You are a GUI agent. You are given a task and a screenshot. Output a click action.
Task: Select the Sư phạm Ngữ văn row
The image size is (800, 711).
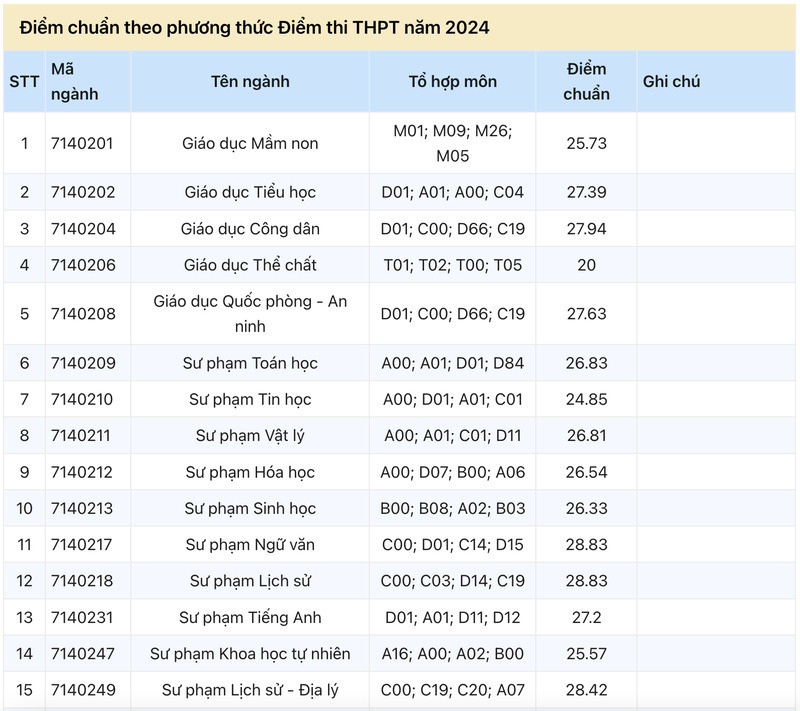399,545
